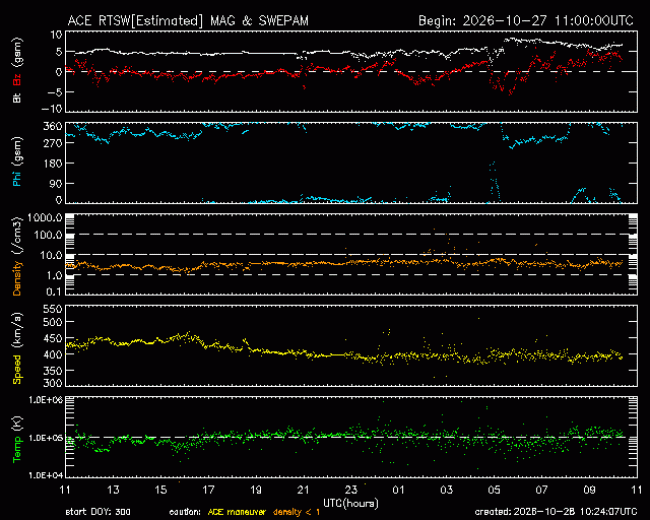Screen dimensions: 650x520
Task: Click the white 'Bt' axis label
Action: 17,98
